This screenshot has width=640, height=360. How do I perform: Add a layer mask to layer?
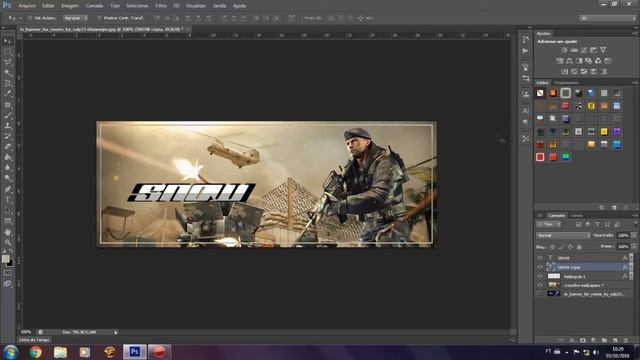[583, 340]
